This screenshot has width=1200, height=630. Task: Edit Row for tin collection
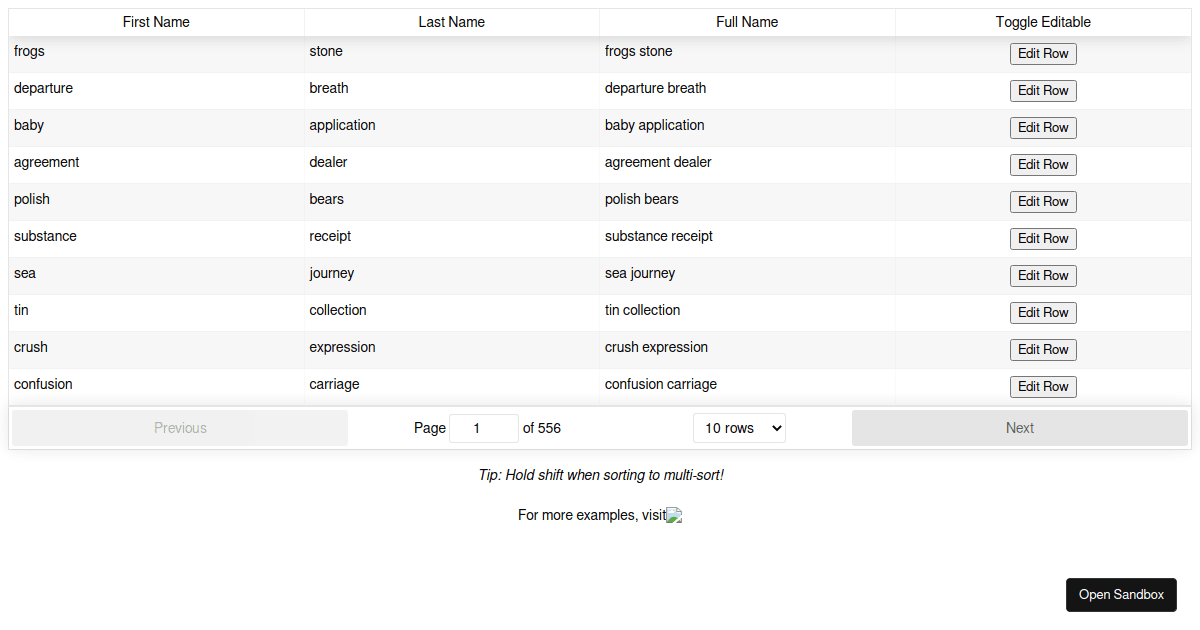point(1043,312)
